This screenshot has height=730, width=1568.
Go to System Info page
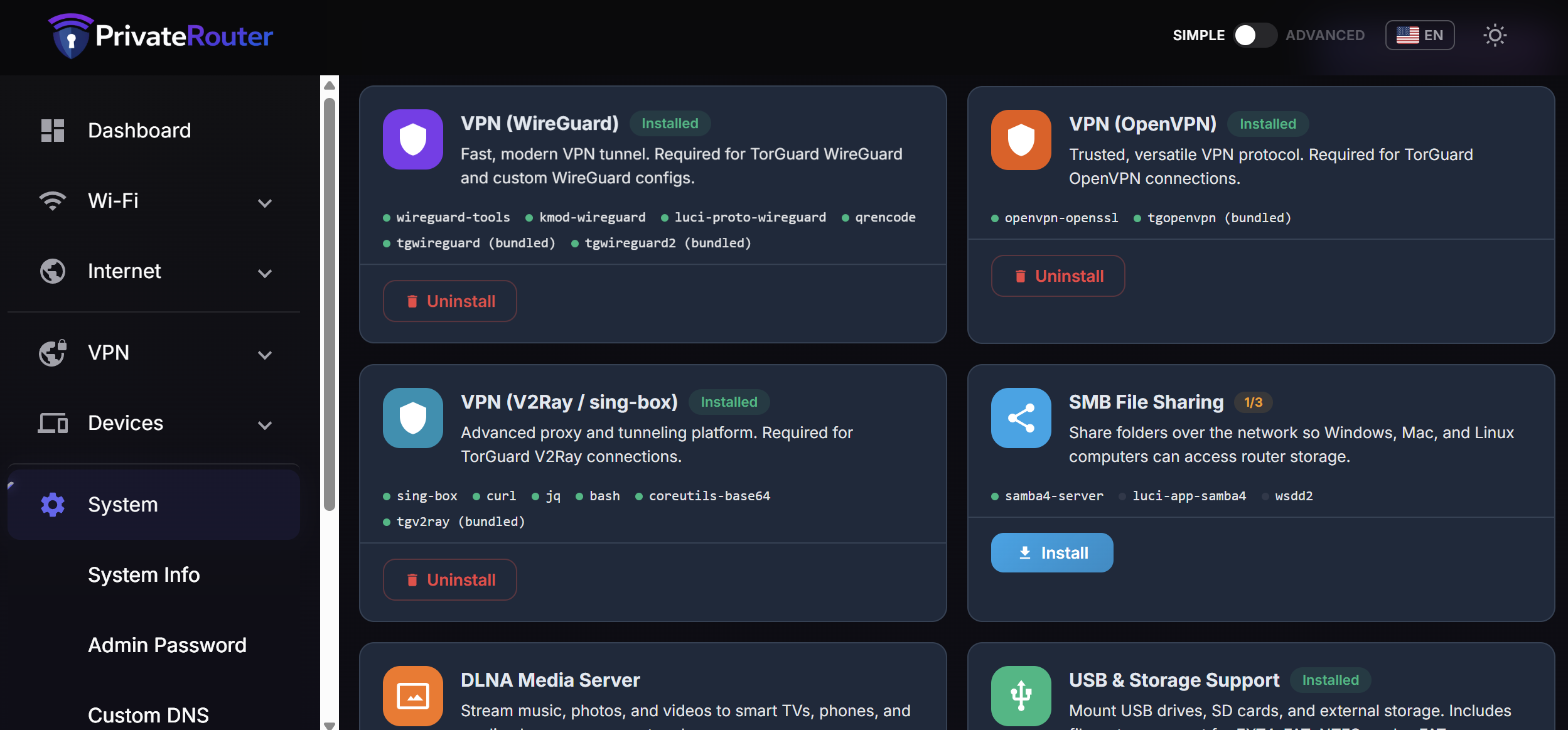tap(144, 575)
